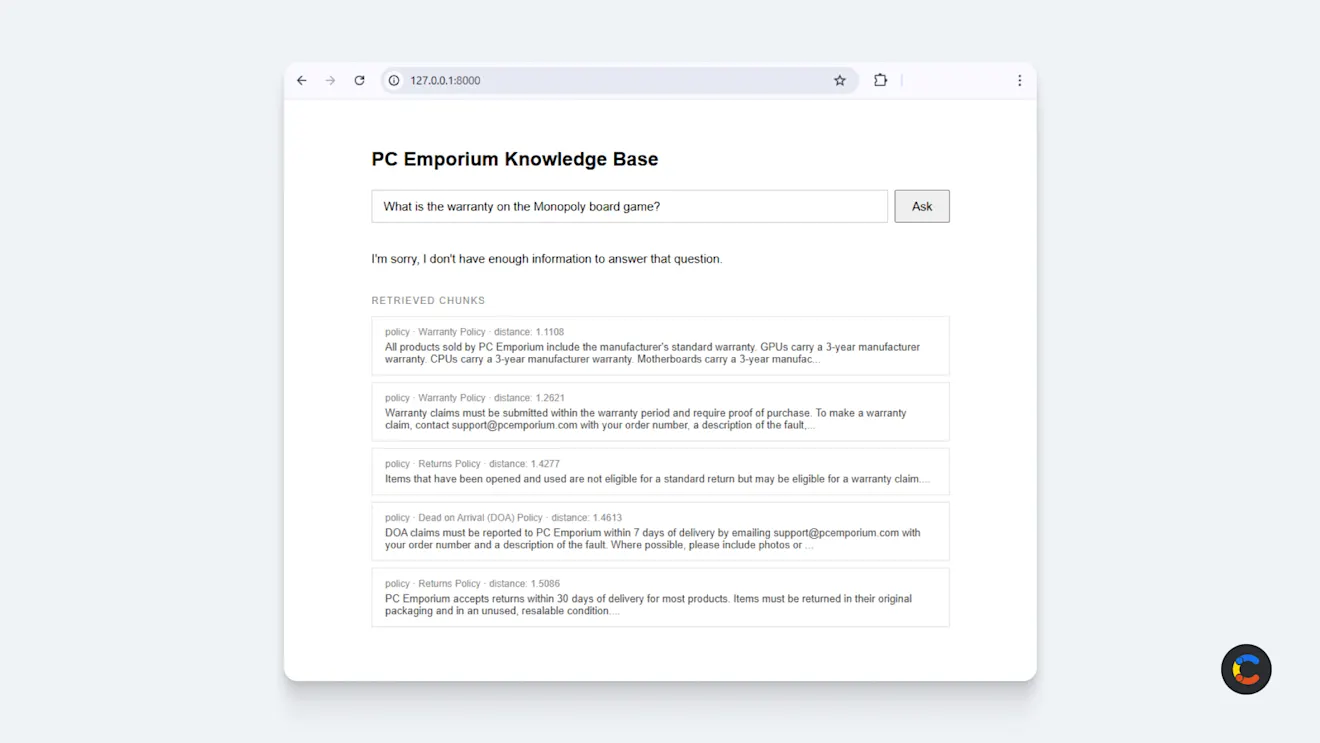1320x743 pixels.
Task: Open the browser extensions puzzle icon
Action: pos(880,80)
